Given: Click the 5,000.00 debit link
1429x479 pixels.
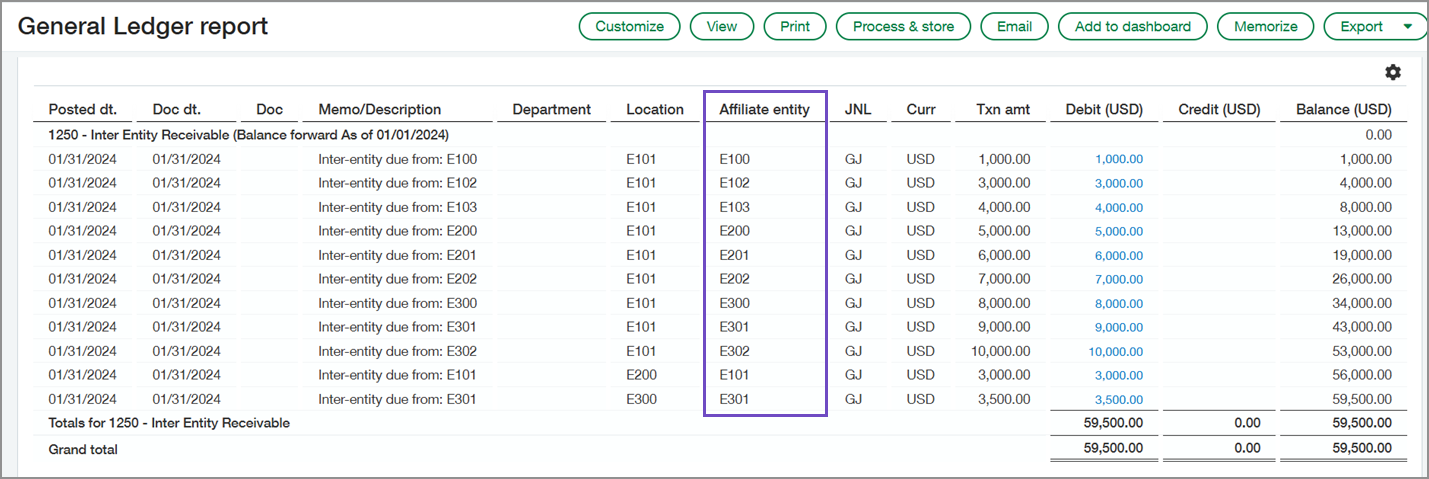Looking at the screenshot, I should 1119,231.
